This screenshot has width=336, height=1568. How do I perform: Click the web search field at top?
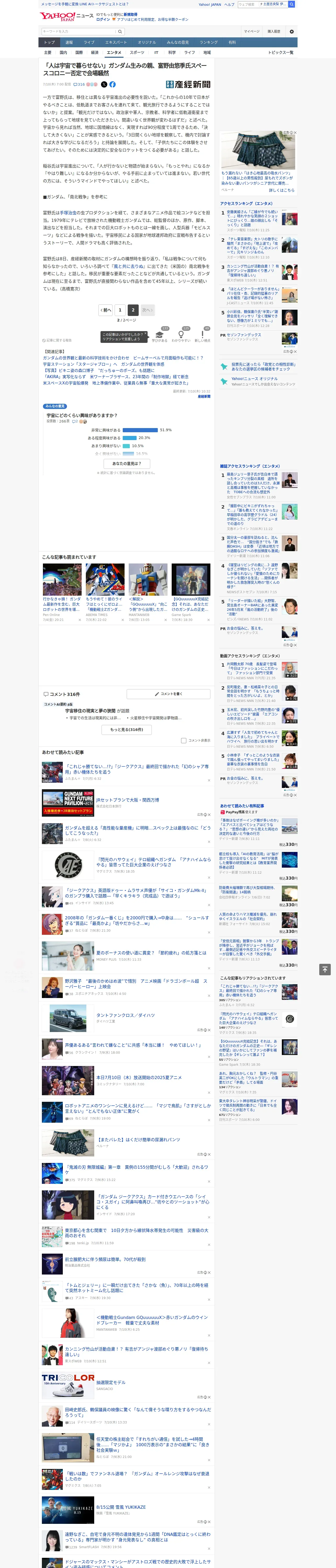pos(248,4)
